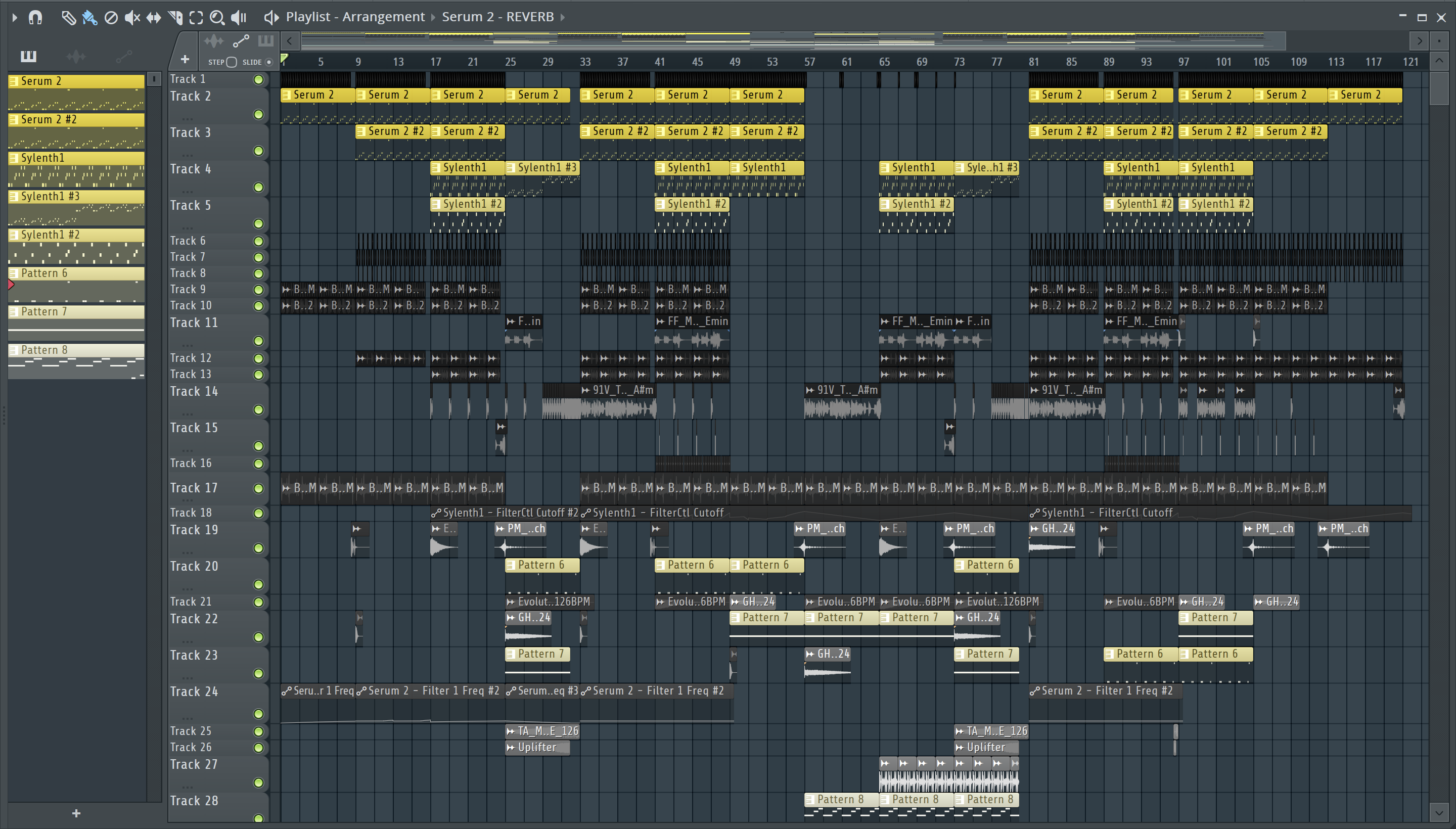The width and height of the screenshot is (1456, 829).
Task: Toggle the snap magnet icon
Action: point(35,18)
